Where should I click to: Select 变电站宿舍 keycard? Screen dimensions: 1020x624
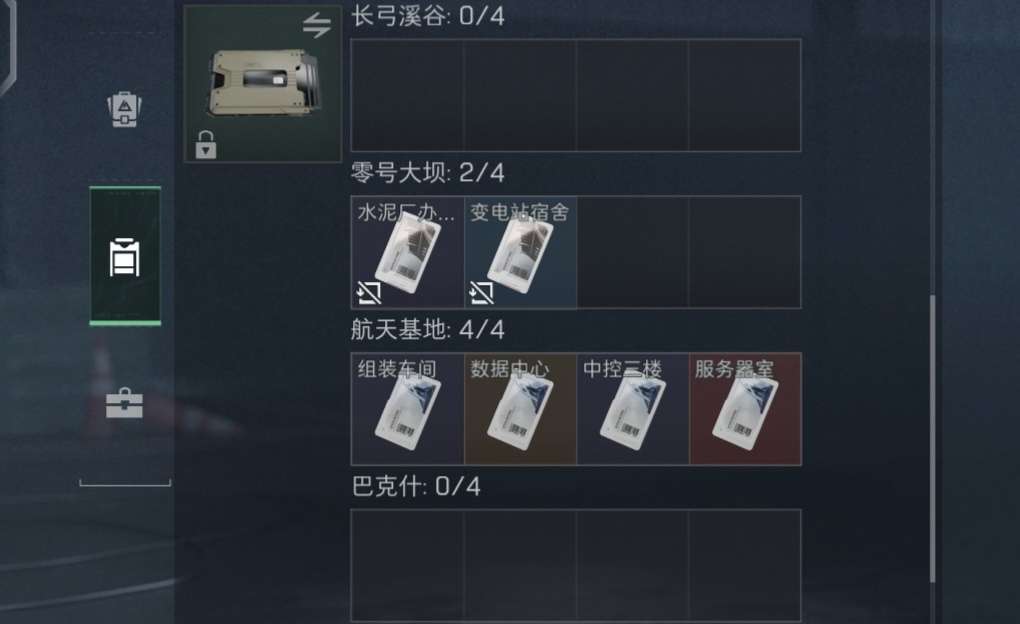click(x=520, y=252)
